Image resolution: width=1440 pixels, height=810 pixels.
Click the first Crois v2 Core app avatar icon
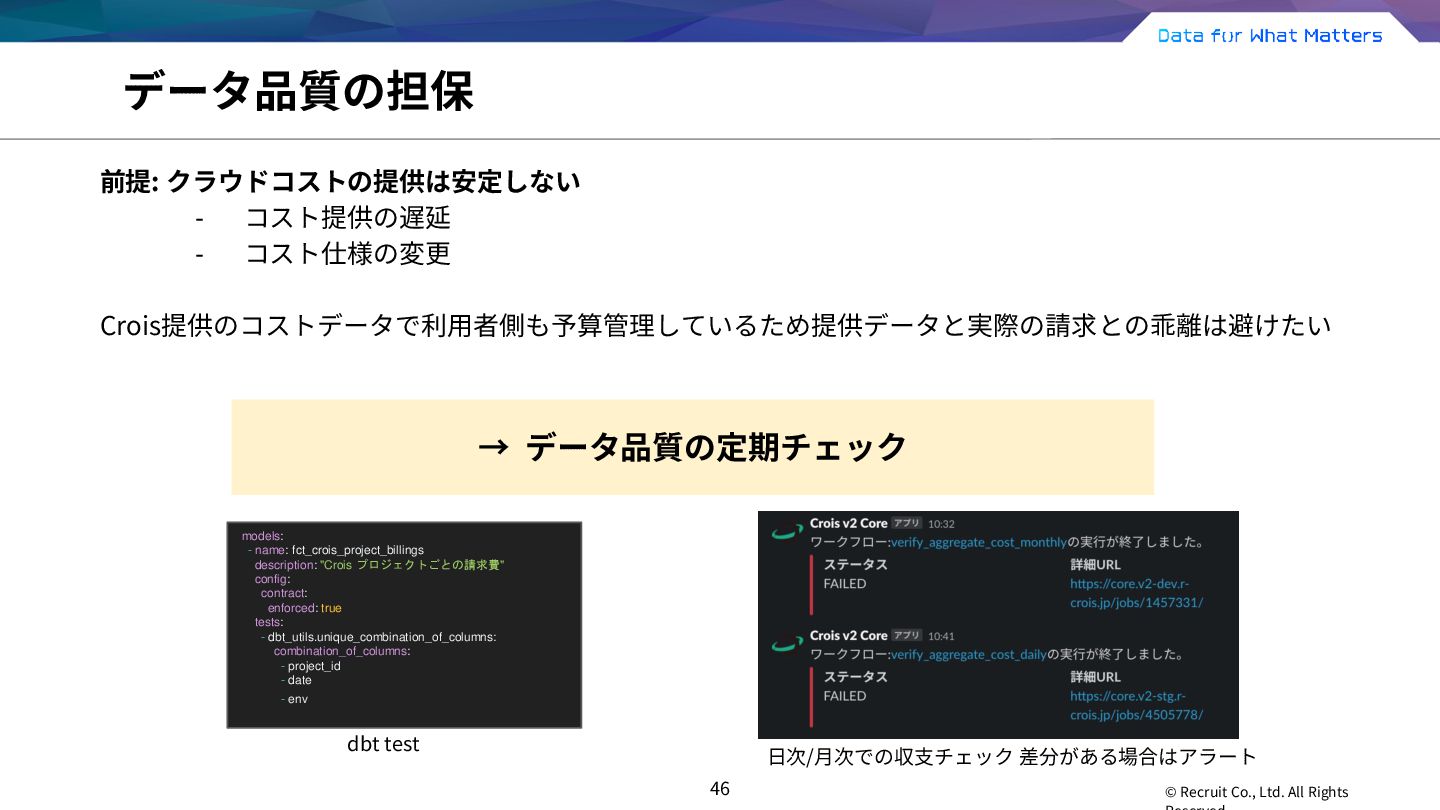tap(788, 531)
